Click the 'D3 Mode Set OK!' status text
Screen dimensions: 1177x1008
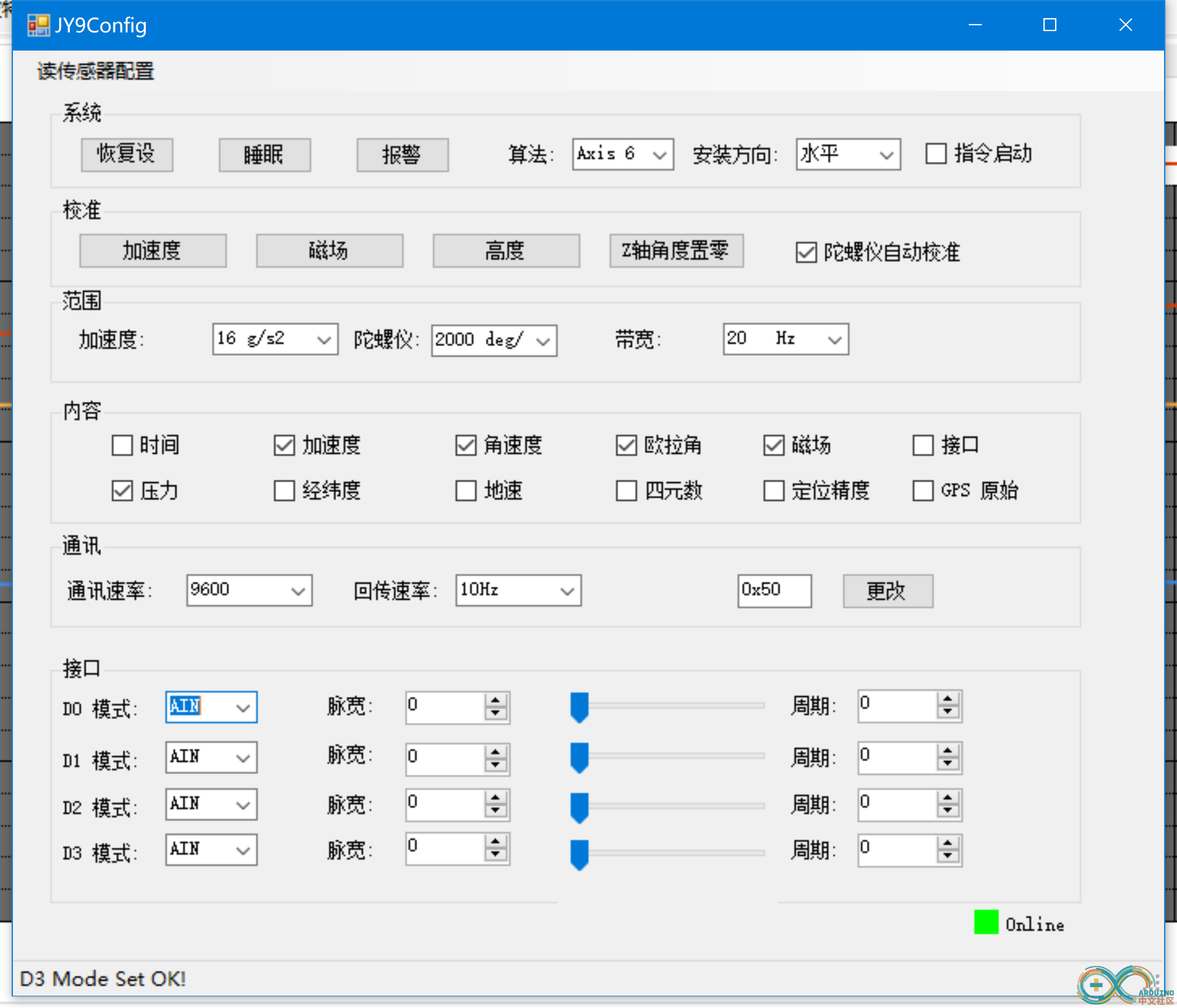pos(103,979)
